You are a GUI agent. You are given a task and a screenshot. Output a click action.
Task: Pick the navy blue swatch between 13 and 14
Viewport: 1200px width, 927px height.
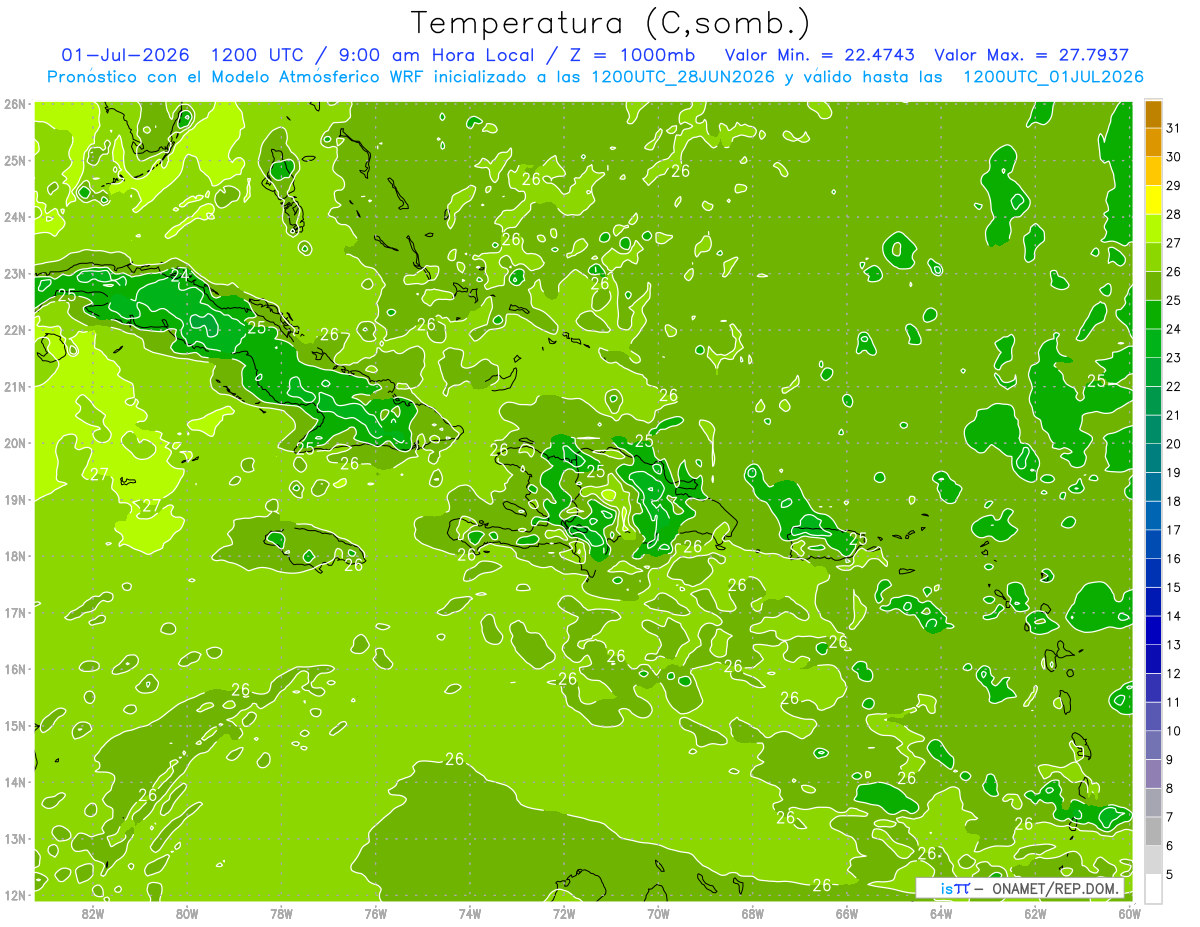[x=1153, y=631]
